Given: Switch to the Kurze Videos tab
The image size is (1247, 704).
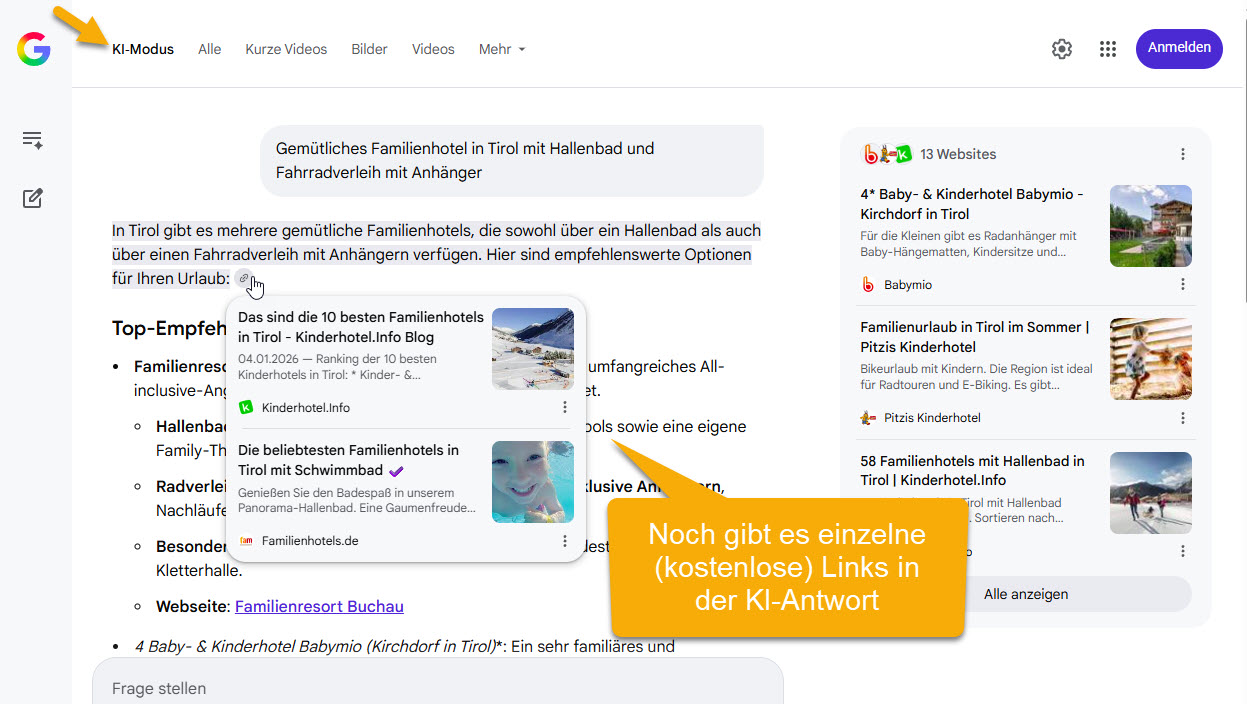Looking at the screenshot, I should [x=286, y=49].
